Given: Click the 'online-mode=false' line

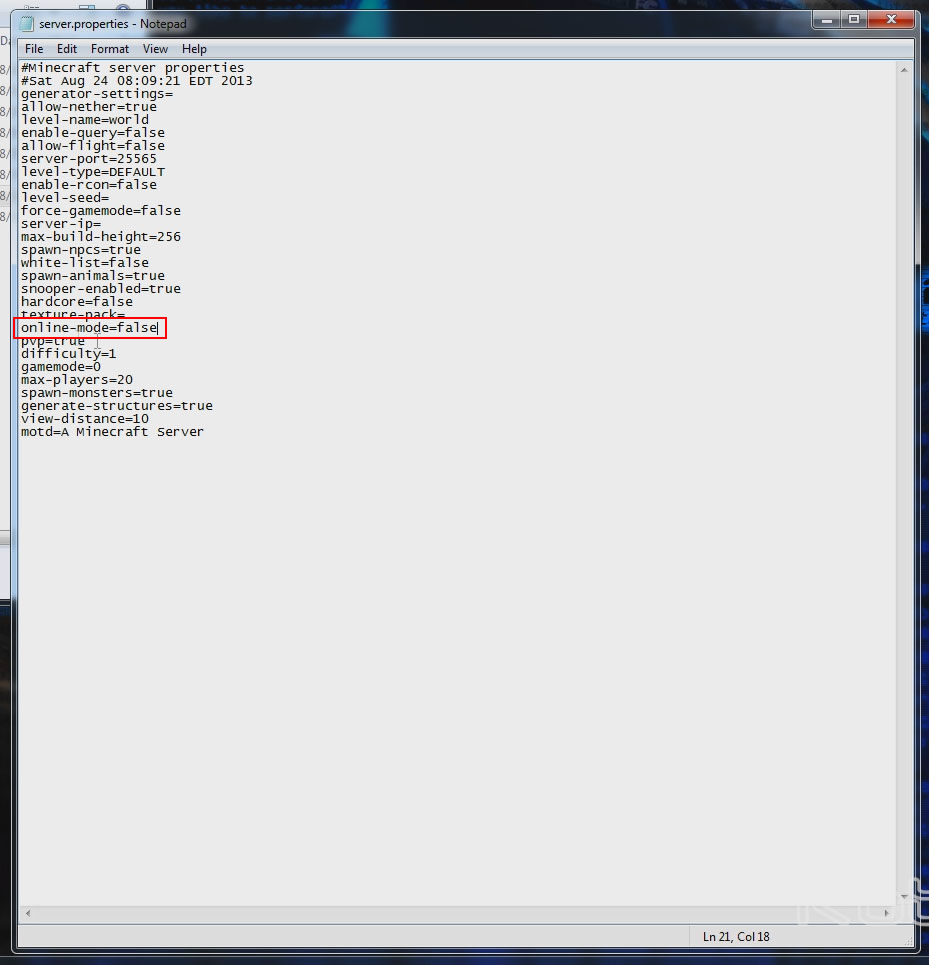Looking at the screenshot, I should click(x=89, y=327).
